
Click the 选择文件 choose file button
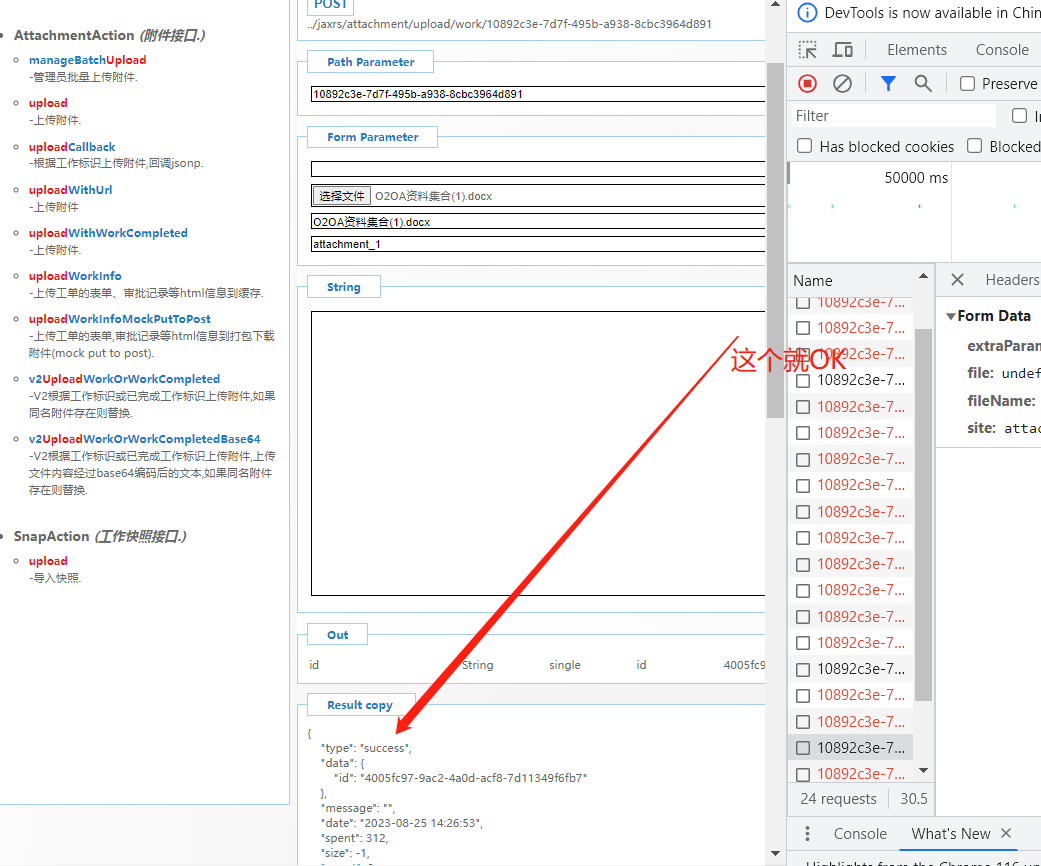coord(342,196)
